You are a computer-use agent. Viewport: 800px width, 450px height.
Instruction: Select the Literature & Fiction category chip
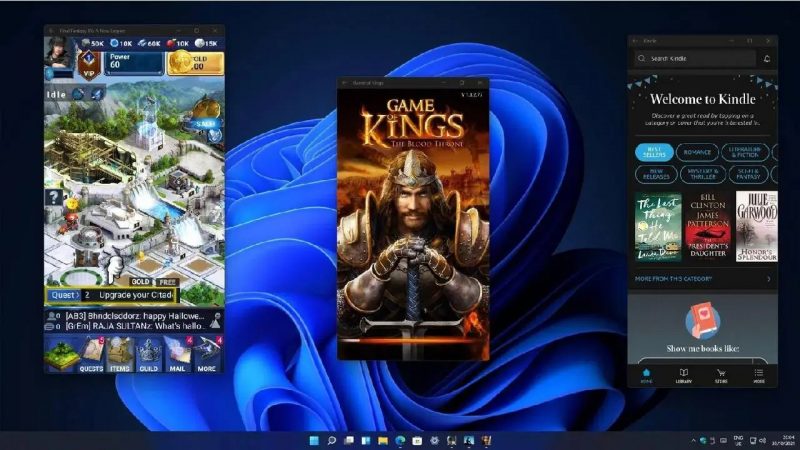coord(745,152)
